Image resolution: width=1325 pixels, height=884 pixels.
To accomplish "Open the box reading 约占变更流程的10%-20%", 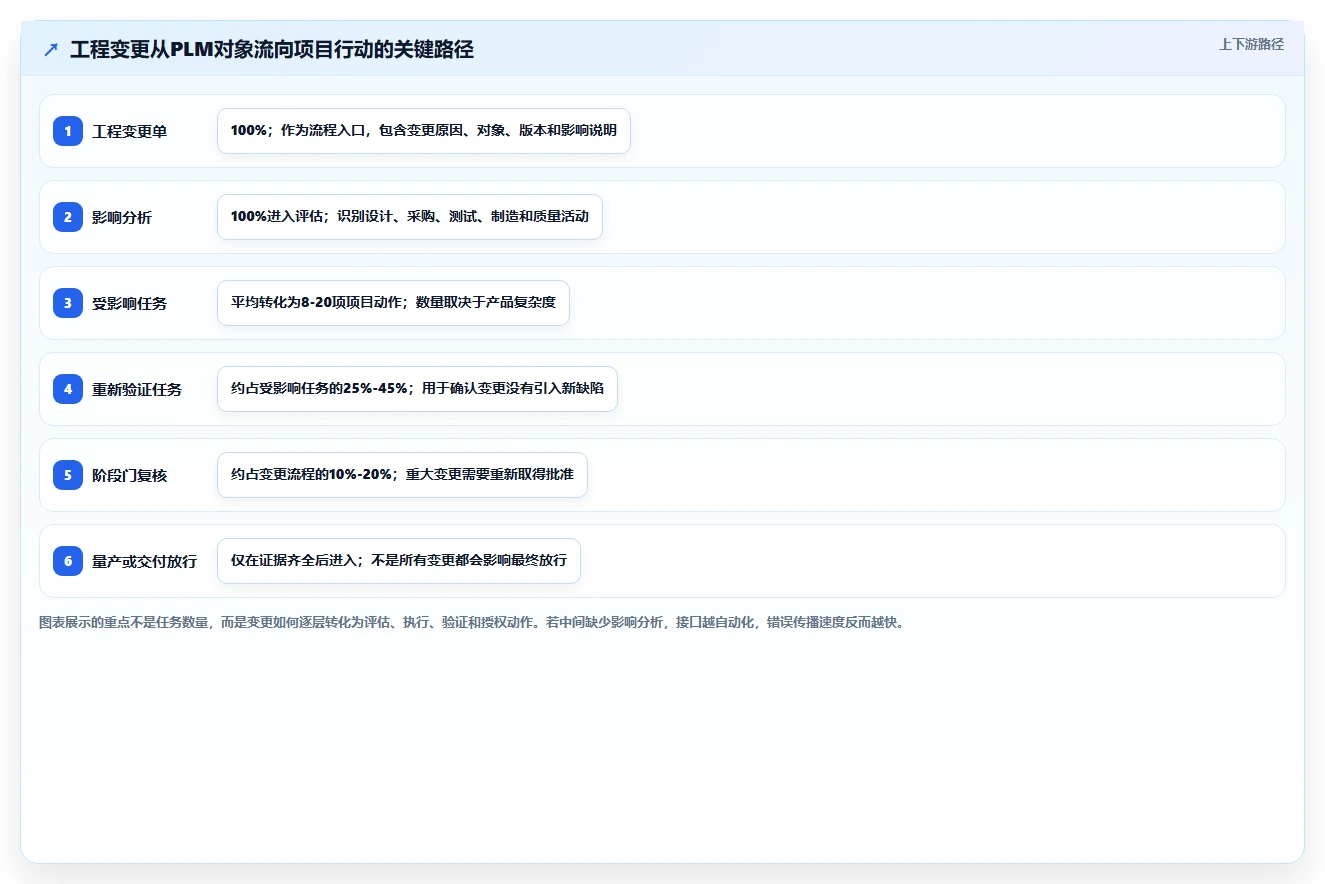I will (x=402, y=475).
